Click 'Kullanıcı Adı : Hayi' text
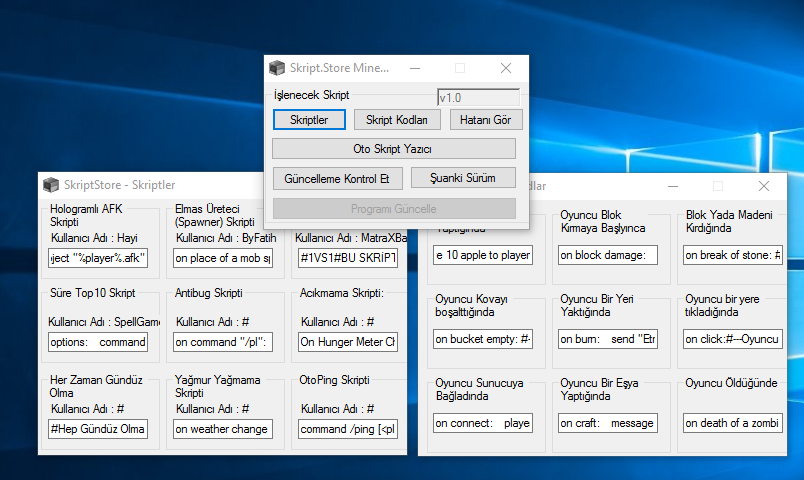Viewport: 804px width, 480px height. 94,238
